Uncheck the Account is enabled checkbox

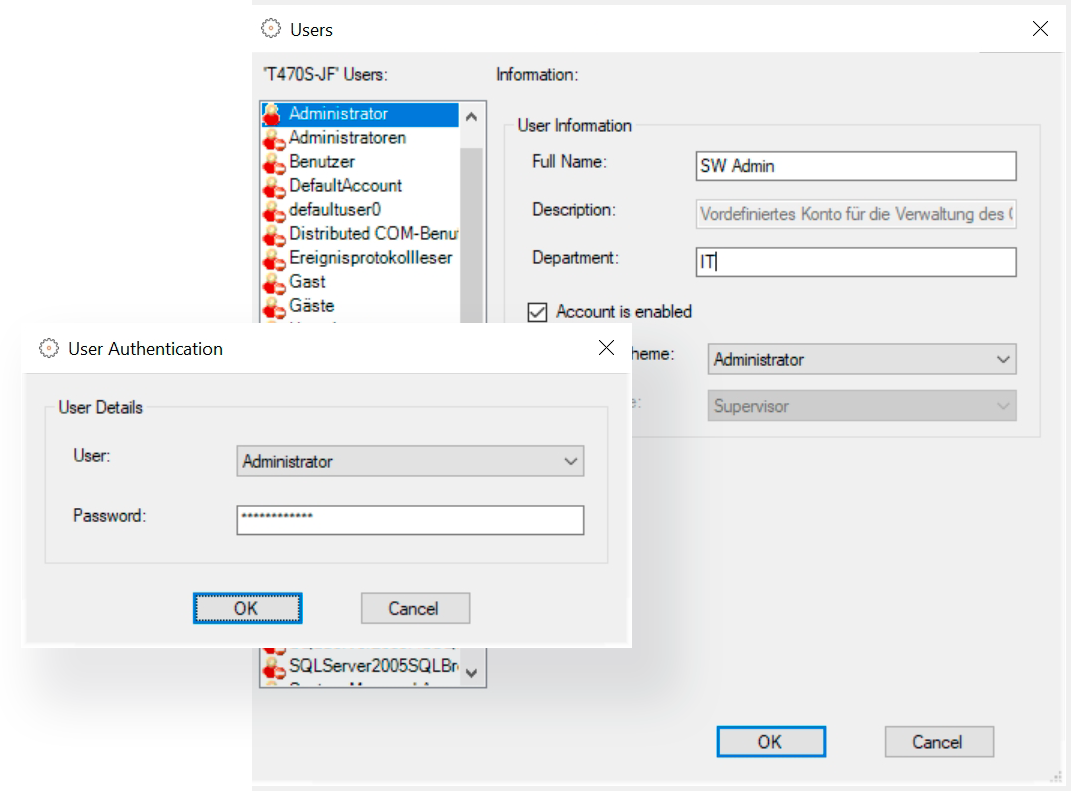tap(537, 312)
